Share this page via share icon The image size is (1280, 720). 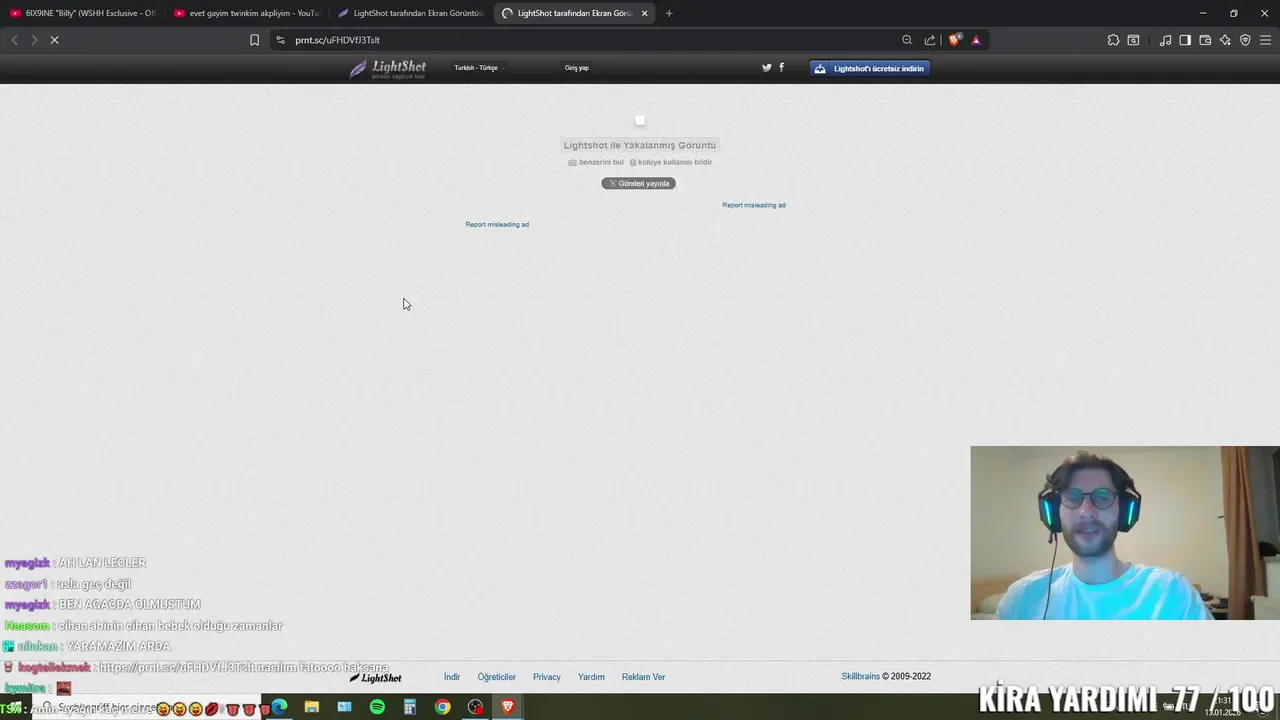coord(930,40)
